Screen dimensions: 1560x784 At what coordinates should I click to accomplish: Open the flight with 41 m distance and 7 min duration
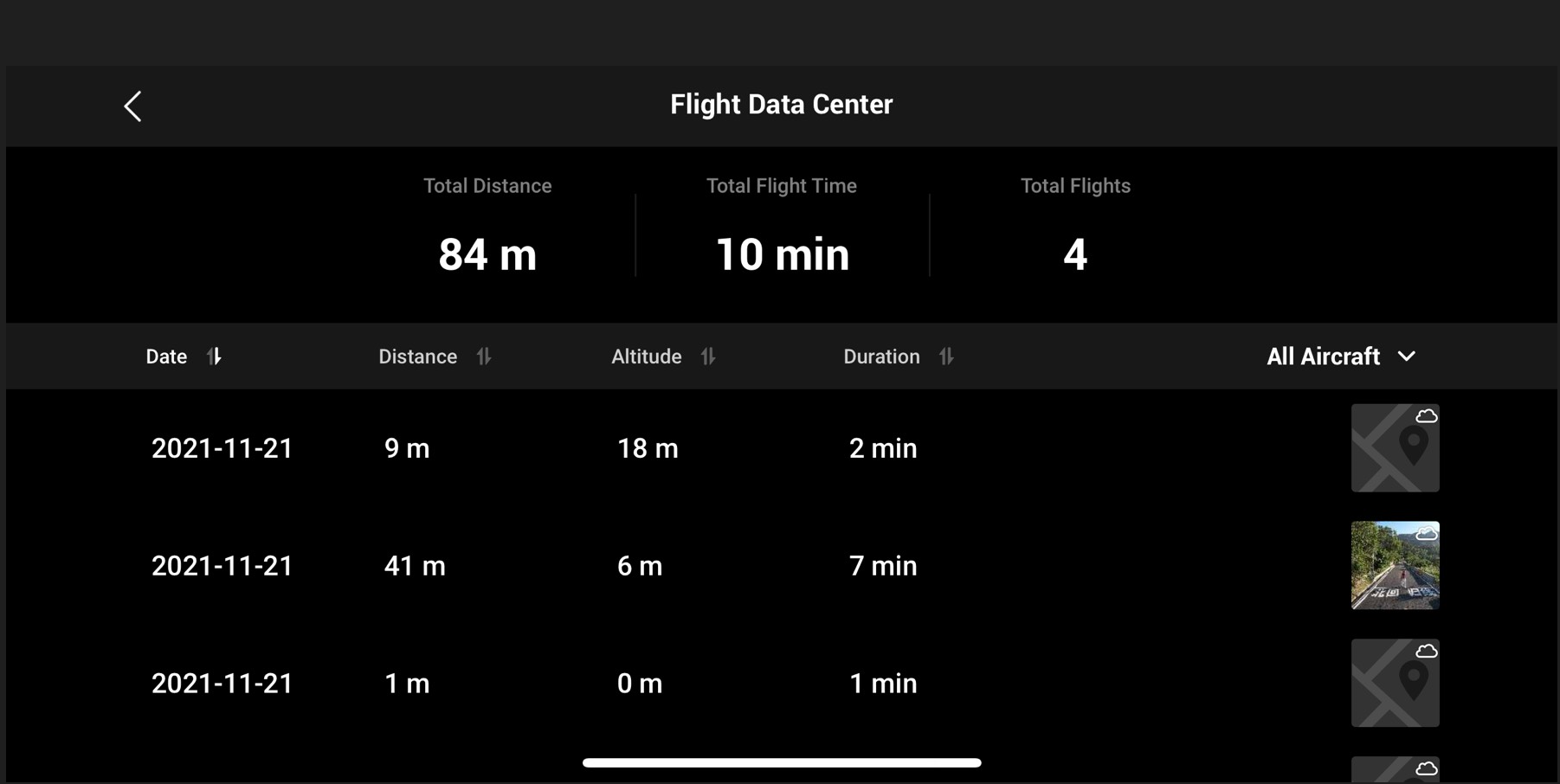click(606, 565)
